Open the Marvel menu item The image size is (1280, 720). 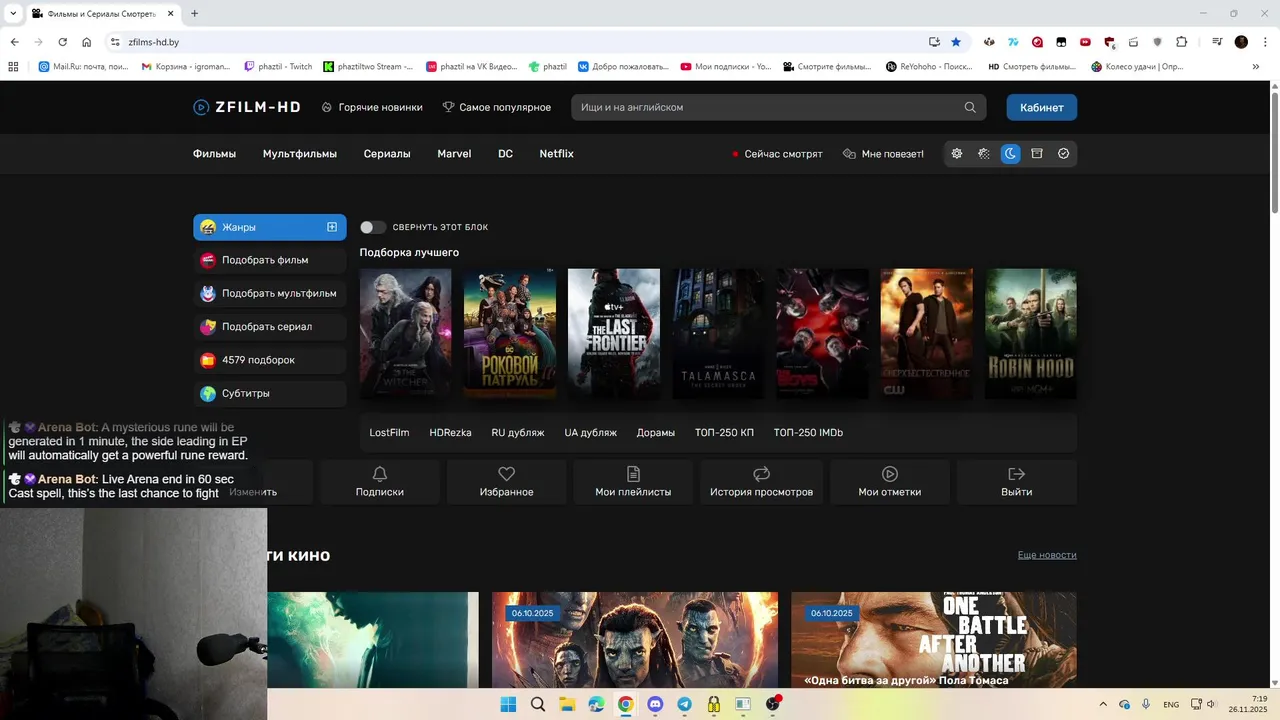pos(454,154)
